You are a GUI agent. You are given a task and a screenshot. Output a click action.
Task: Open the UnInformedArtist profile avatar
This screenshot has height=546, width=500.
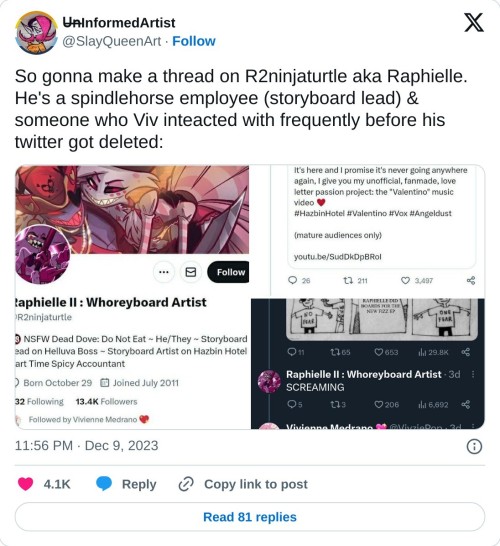(37, 32)
